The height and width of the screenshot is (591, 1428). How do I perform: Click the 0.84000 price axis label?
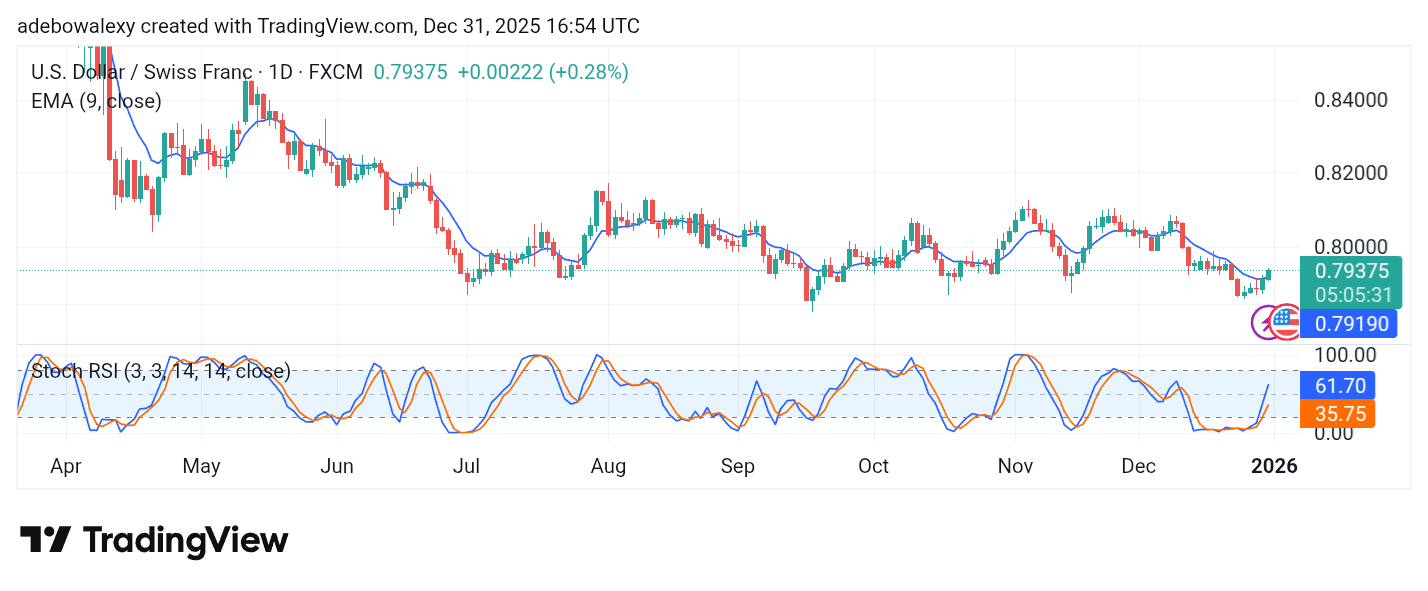point(1351,100)
